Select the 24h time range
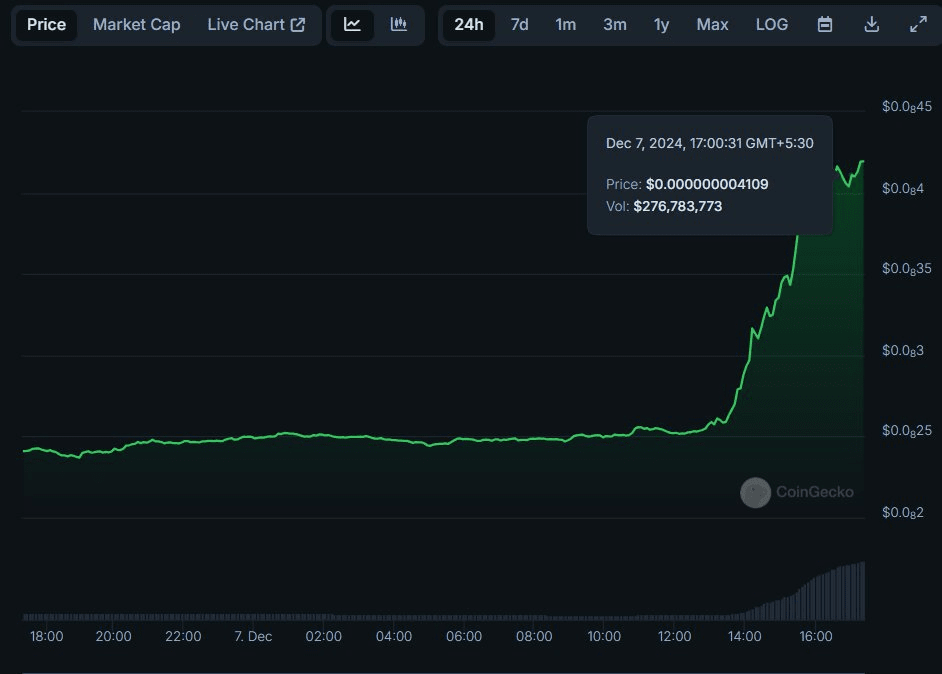The image size is (942, 674). [x=469, y=25]
